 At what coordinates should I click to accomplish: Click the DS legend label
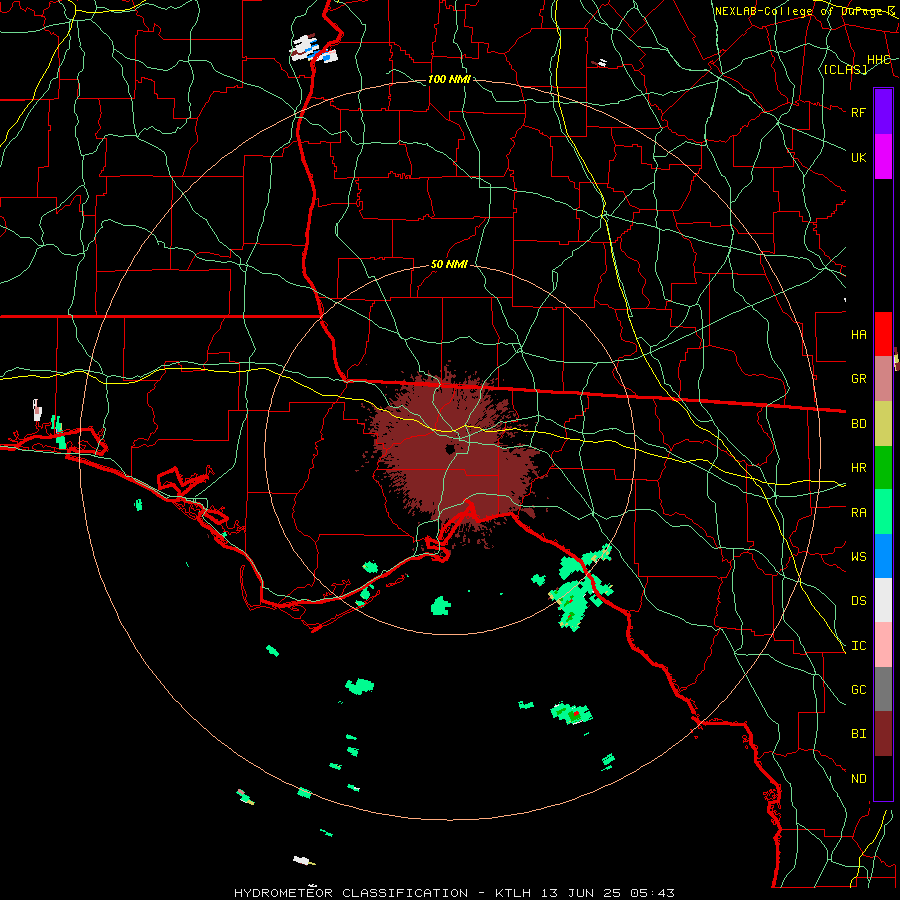(858, 601)
